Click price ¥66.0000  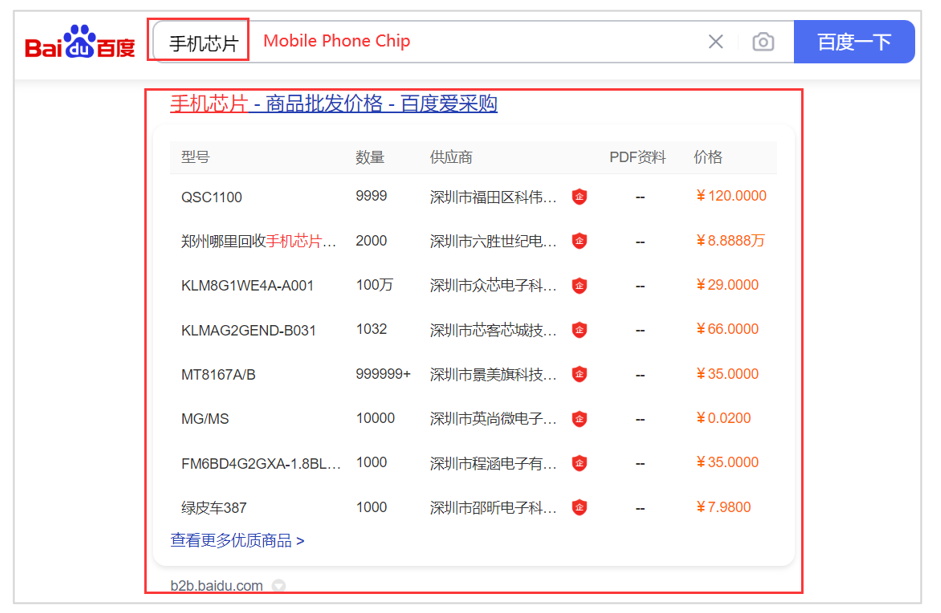pyautogui.click(x=727, y=329)
